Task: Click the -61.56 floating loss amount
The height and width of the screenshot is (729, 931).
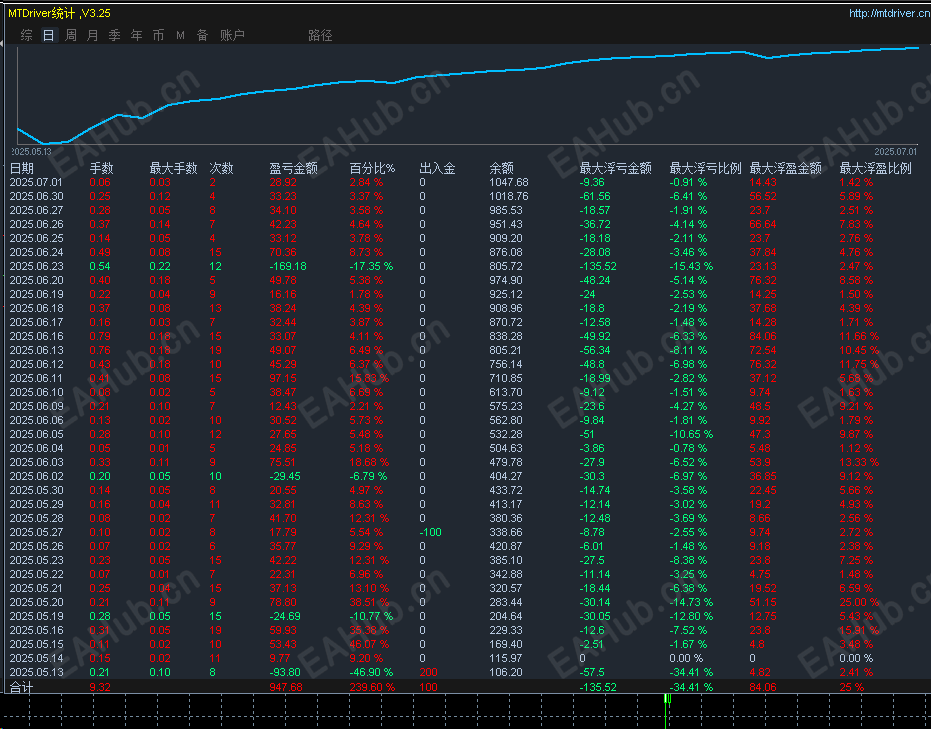Action: (597, 196)
